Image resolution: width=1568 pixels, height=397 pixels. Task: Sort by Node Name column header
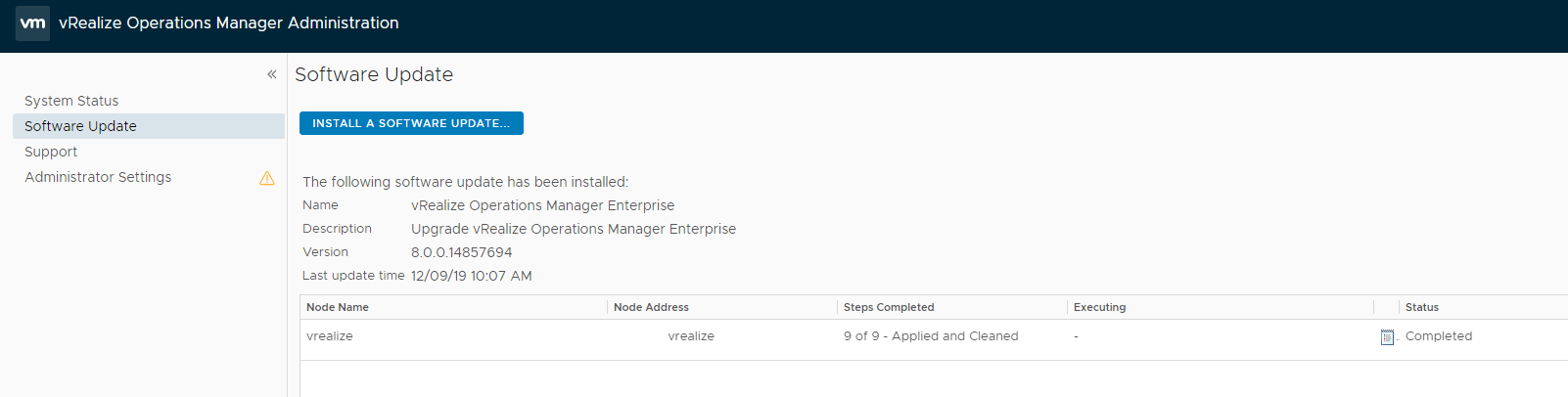click(x=338, y=307)
